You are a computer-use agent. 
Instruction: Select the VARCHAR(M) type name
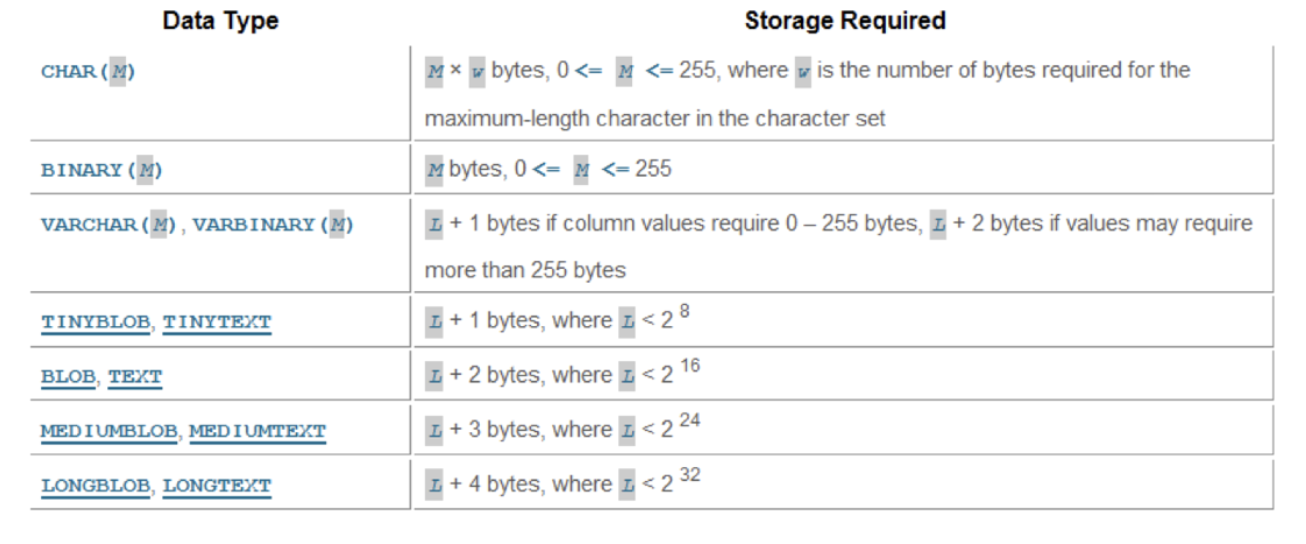coord(108,224)
